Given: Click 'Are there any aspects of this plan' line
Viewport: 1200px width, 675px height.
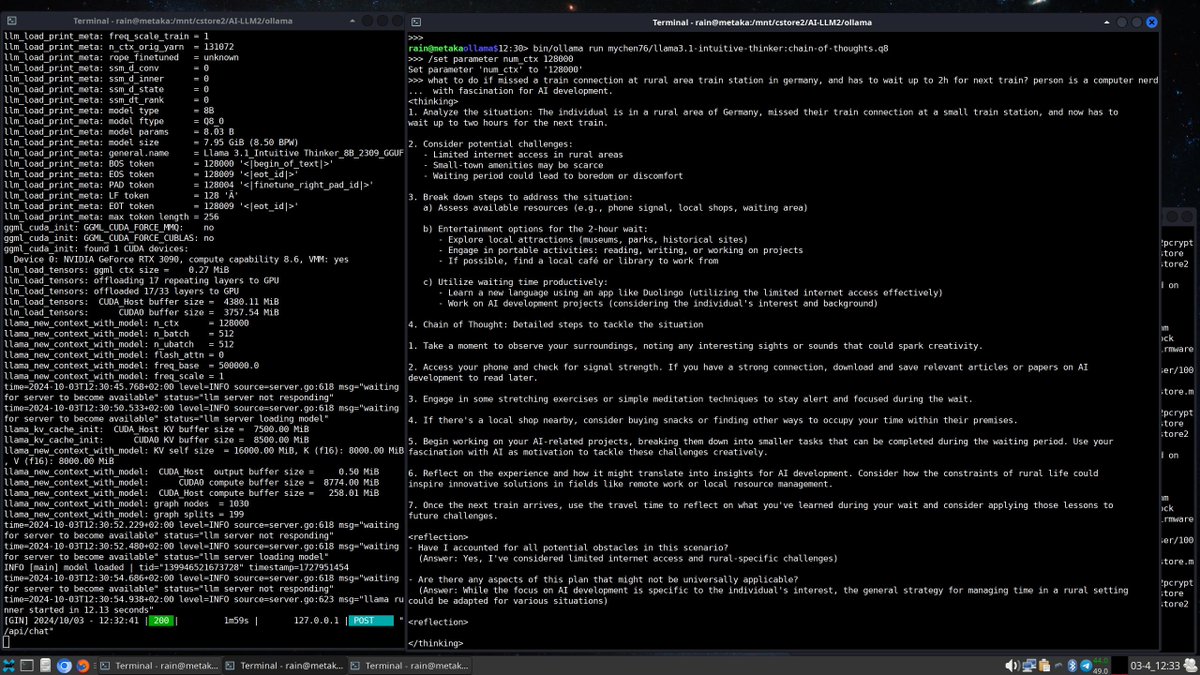Looking at the screenshot, I should [604, 578].
